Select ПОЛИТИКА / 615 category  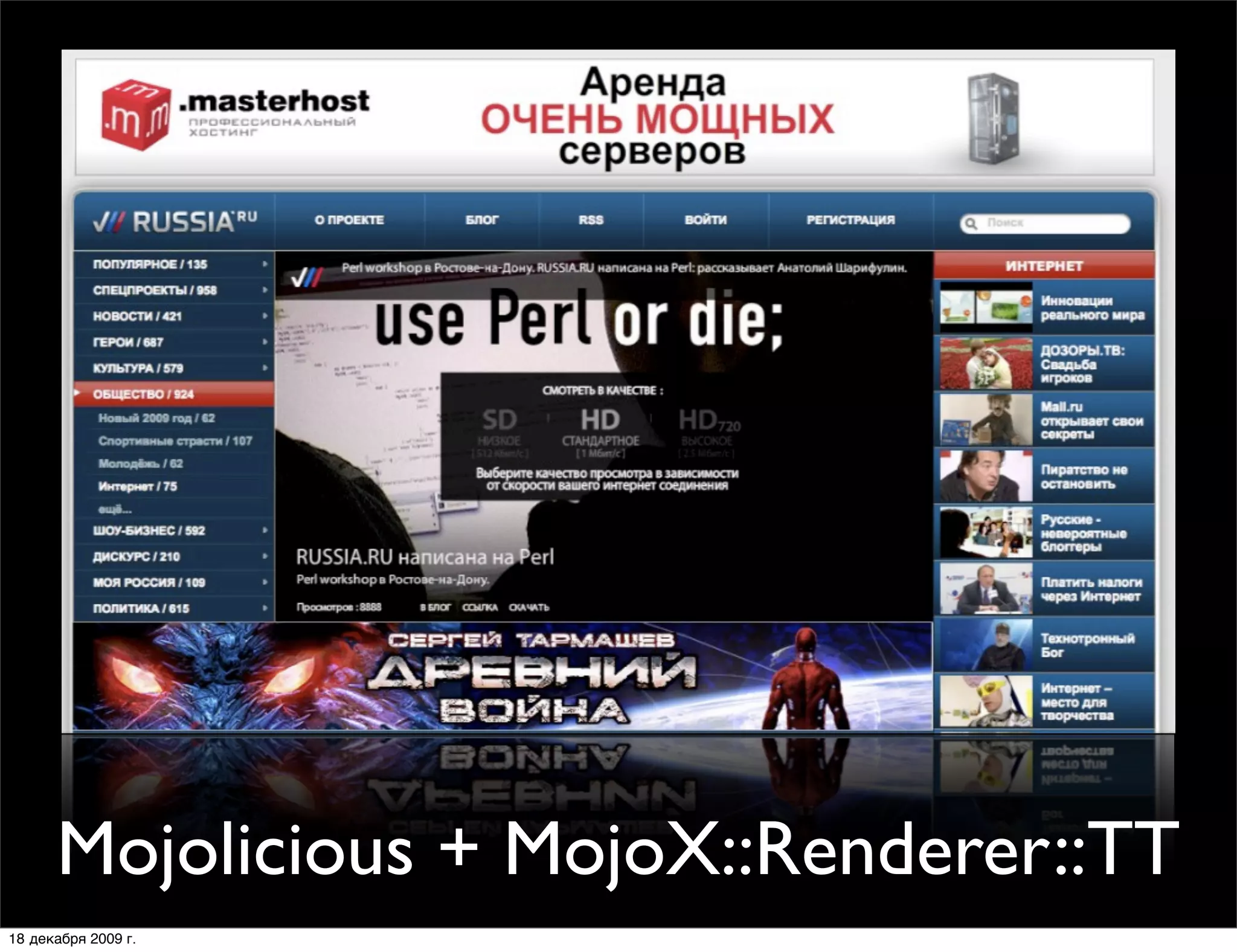coord(174,609)
